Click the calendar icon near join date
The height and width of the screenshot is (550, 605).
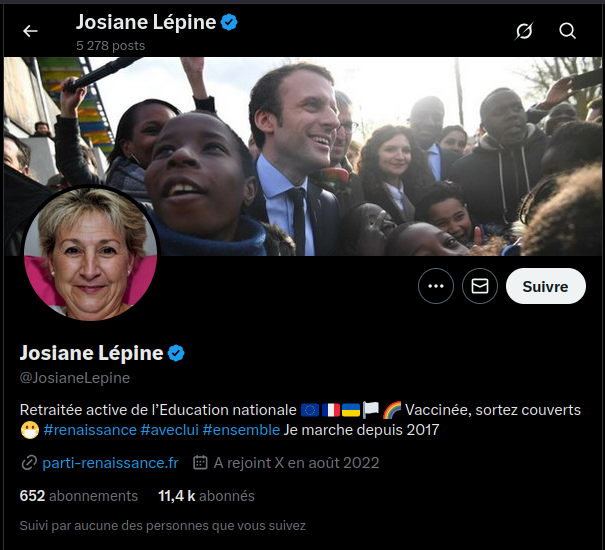200,462
